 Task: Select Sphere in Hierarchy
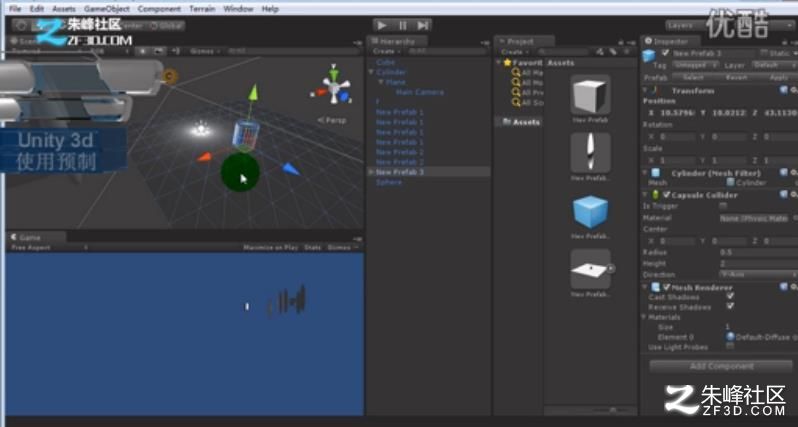point(388,182)
